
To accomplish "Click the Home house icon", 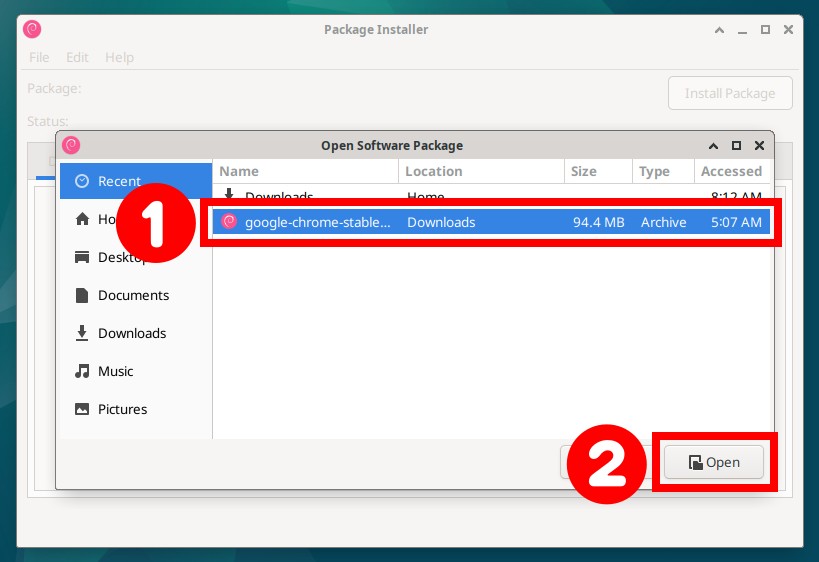I will pyautogui.click(x=82, y=219).
